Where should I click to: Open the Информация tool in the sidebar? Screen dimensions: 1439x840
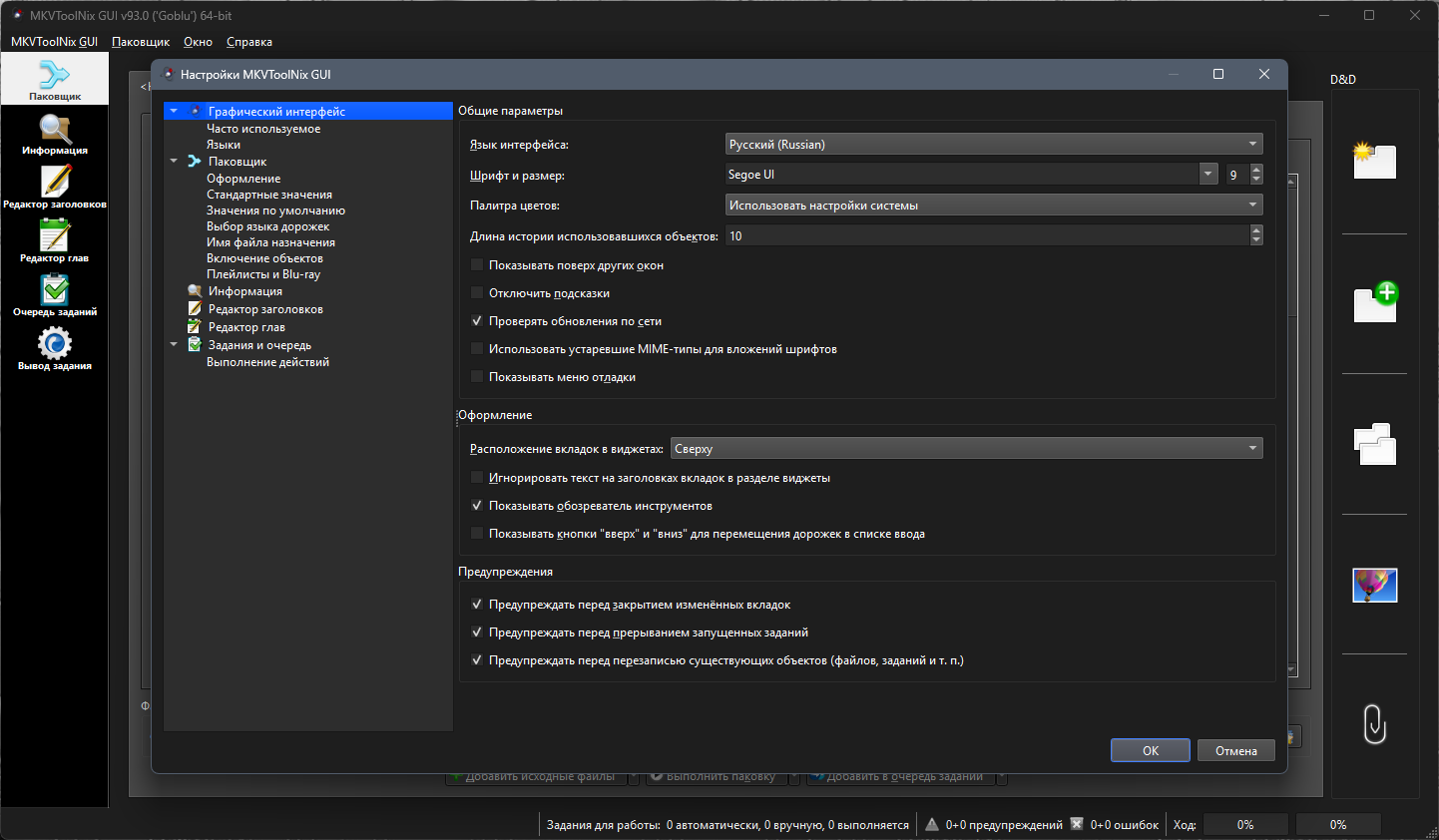pos(55,134)
